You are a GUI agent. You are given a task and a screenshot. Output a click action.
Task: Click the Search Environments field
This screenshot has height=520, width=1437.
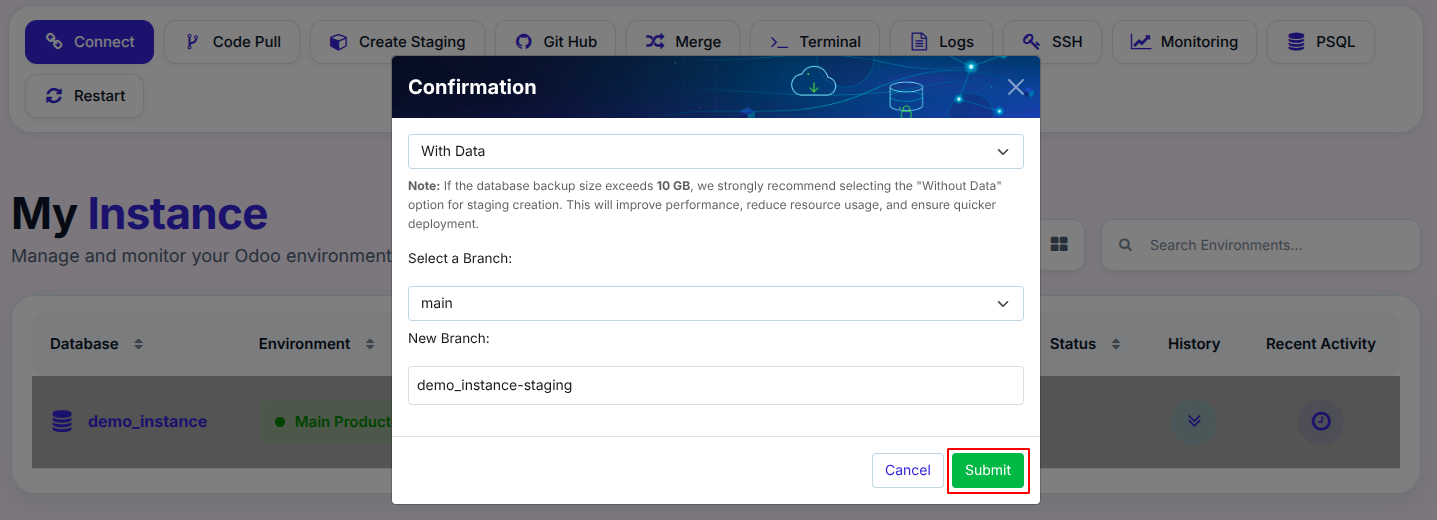click(x=1261, y=245)
